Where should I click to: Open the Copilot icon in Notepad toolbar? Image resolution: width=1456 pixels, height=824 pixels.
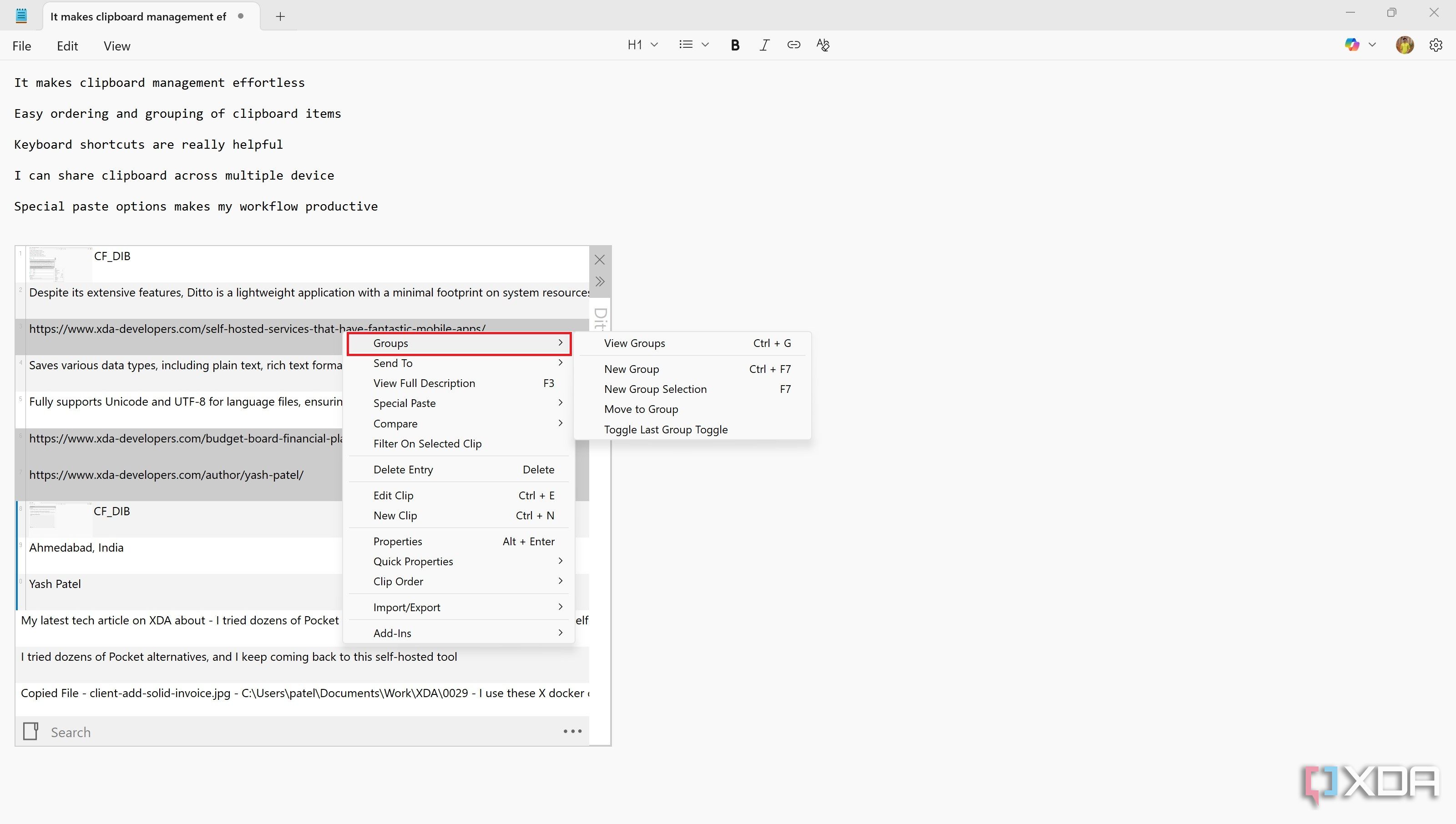[x=1352, y=45]
